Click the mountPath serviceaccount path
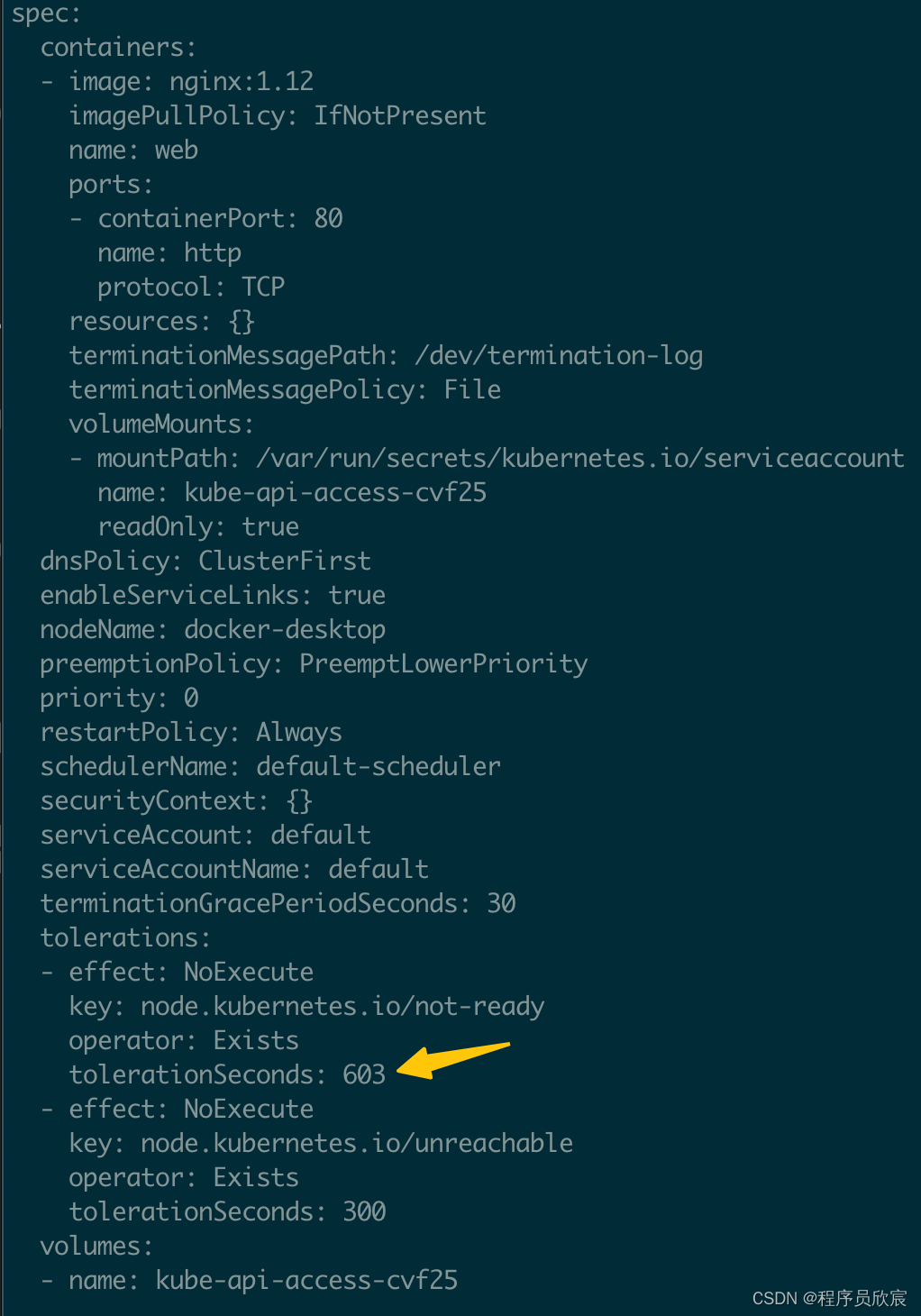Image resolution: width=921 pixels, height=1316 pixels. tap(580, 458)
